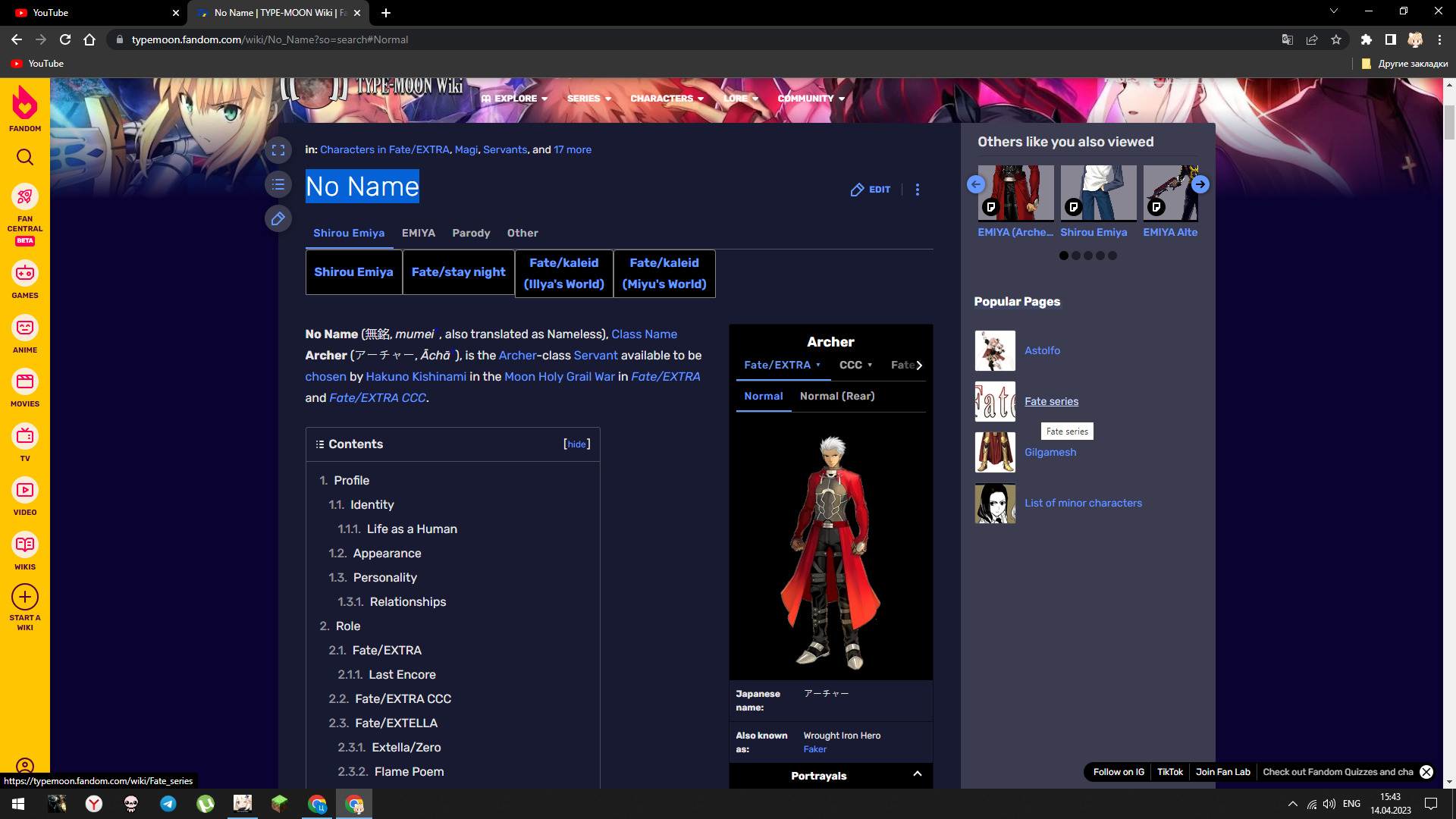The image size is (1456, 819).
Task: Expand the Fate/EXTRA infobox tab dropdown
Action: pyautogui.click(x=818, y=366)
